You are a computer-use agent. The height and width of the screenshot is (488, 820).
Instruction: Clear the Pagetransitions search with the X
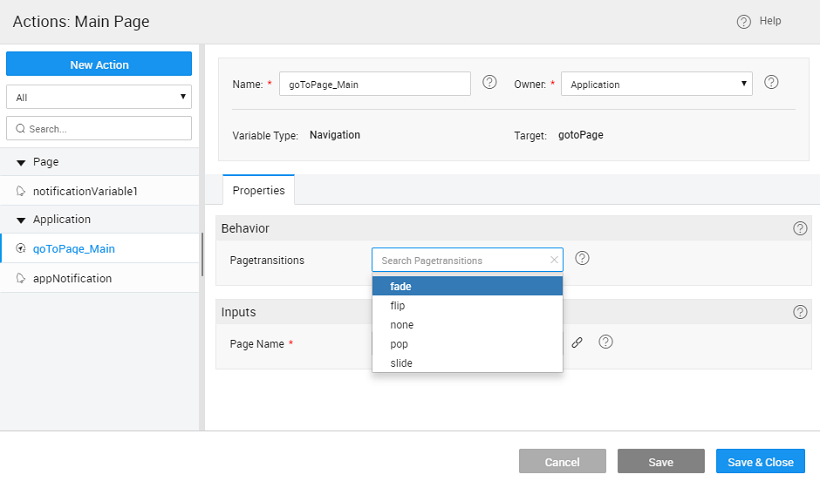pos(554,260)
